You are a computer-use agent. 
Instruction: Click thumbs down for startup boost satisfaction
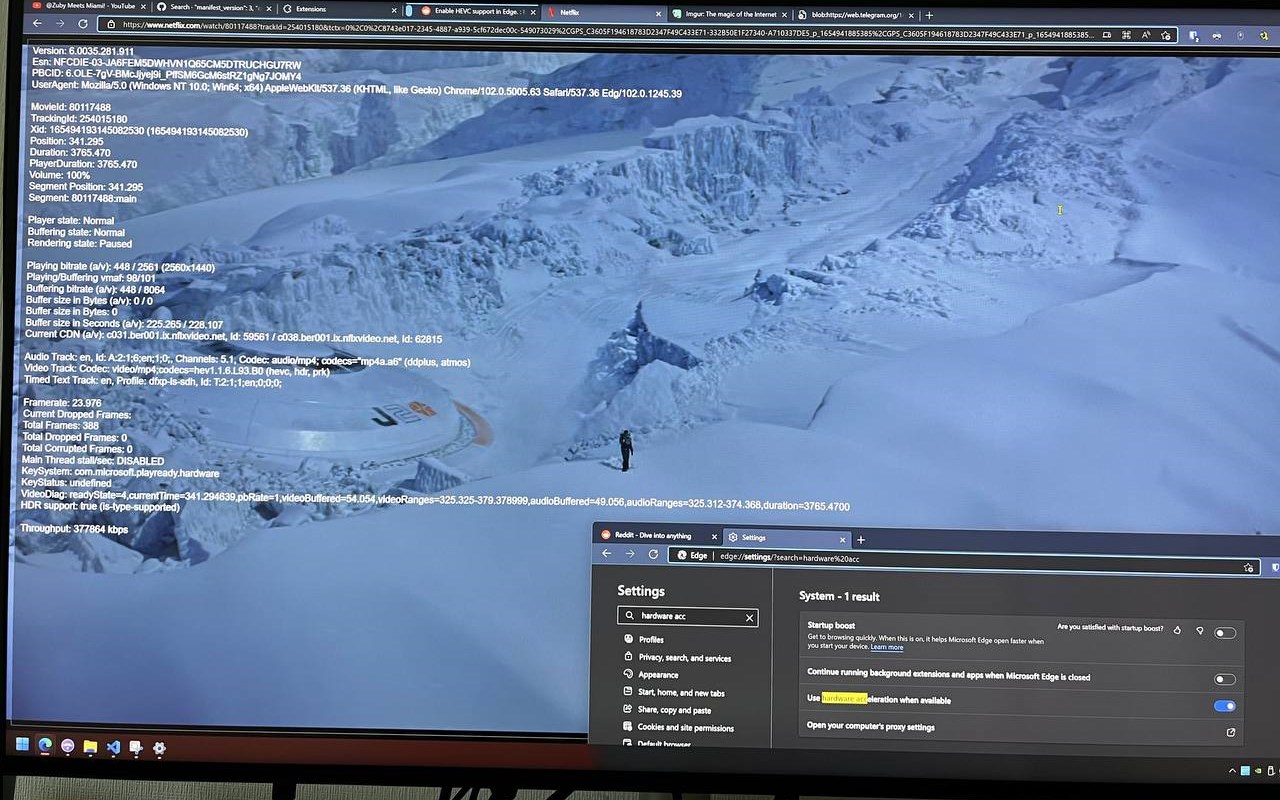tap(1200, 631)
